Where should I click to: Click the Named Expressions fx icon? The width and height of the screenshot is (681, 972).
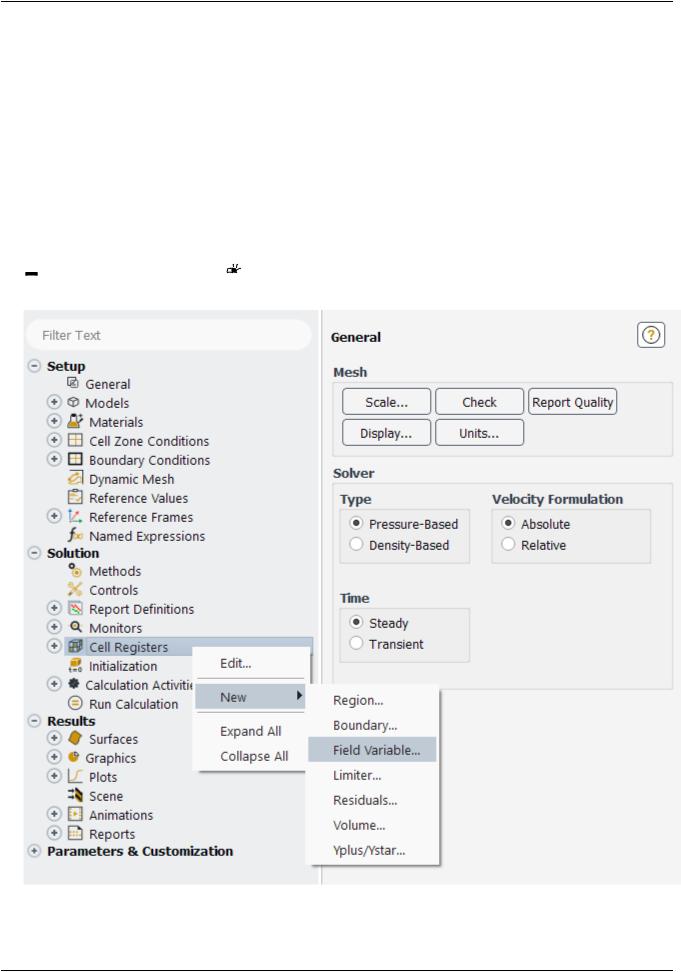coord(75,535)
